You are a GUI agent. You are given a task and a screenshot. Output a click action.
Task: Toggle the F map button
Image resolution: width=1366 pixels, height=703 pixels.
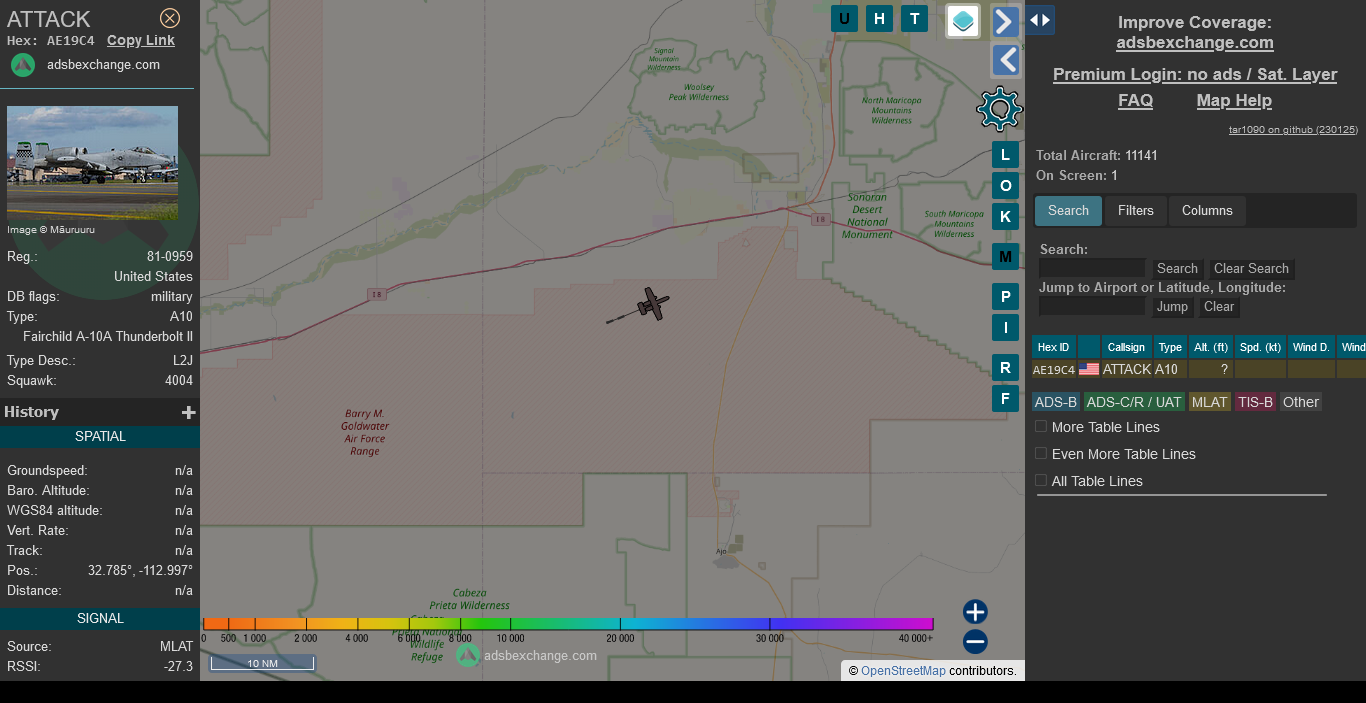[1006, 399]
